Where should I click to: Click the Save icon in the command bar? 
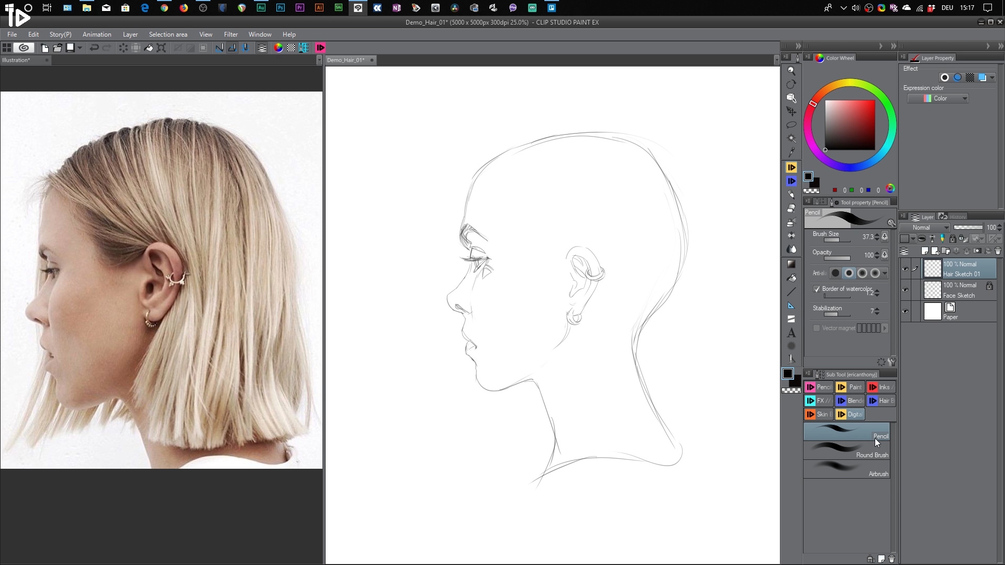(71, 48)
